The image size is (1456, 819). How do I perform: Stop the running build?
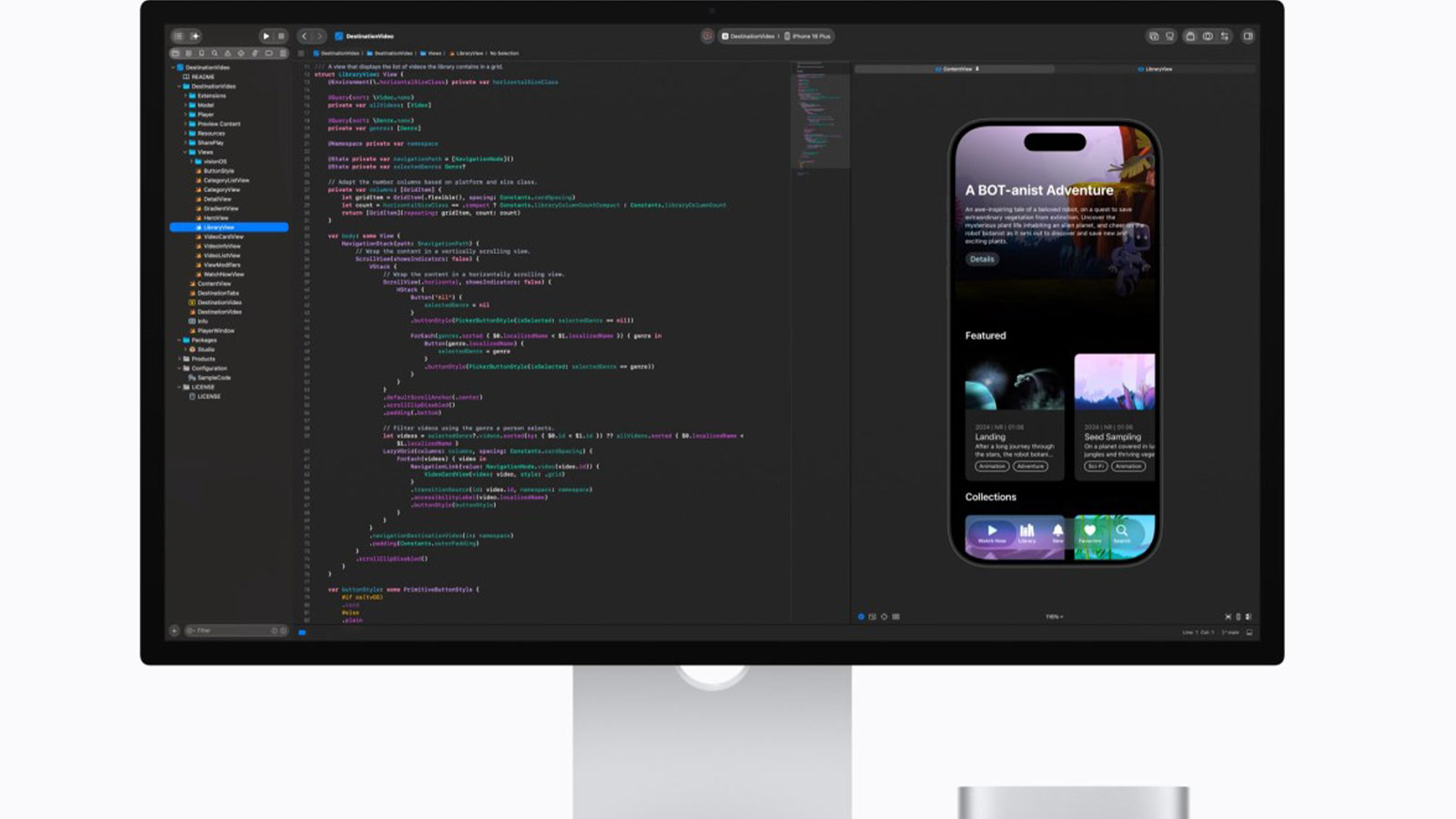(281, 36)
